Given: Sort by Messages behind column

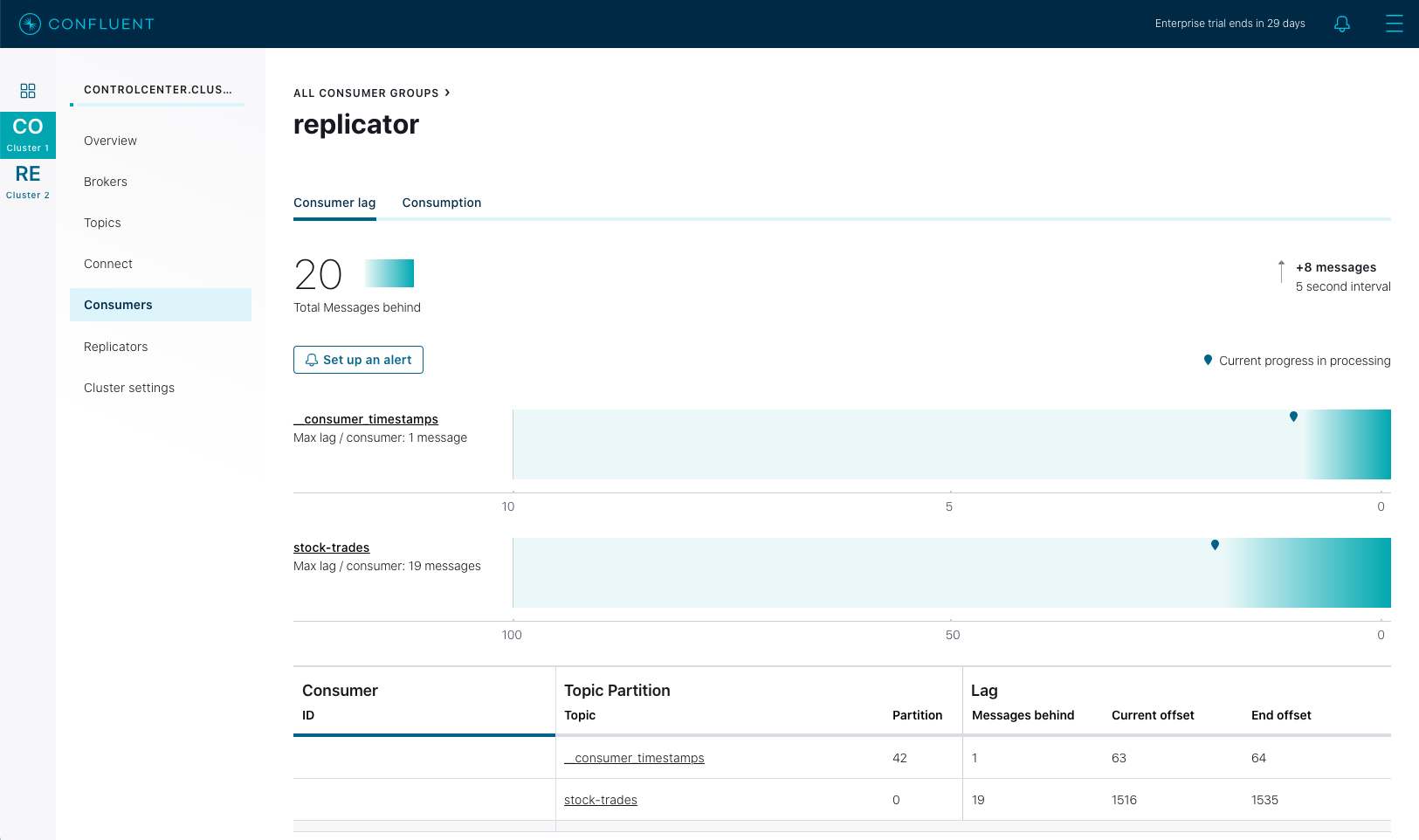Looking at the screenshot, I should click(1023, 715).
